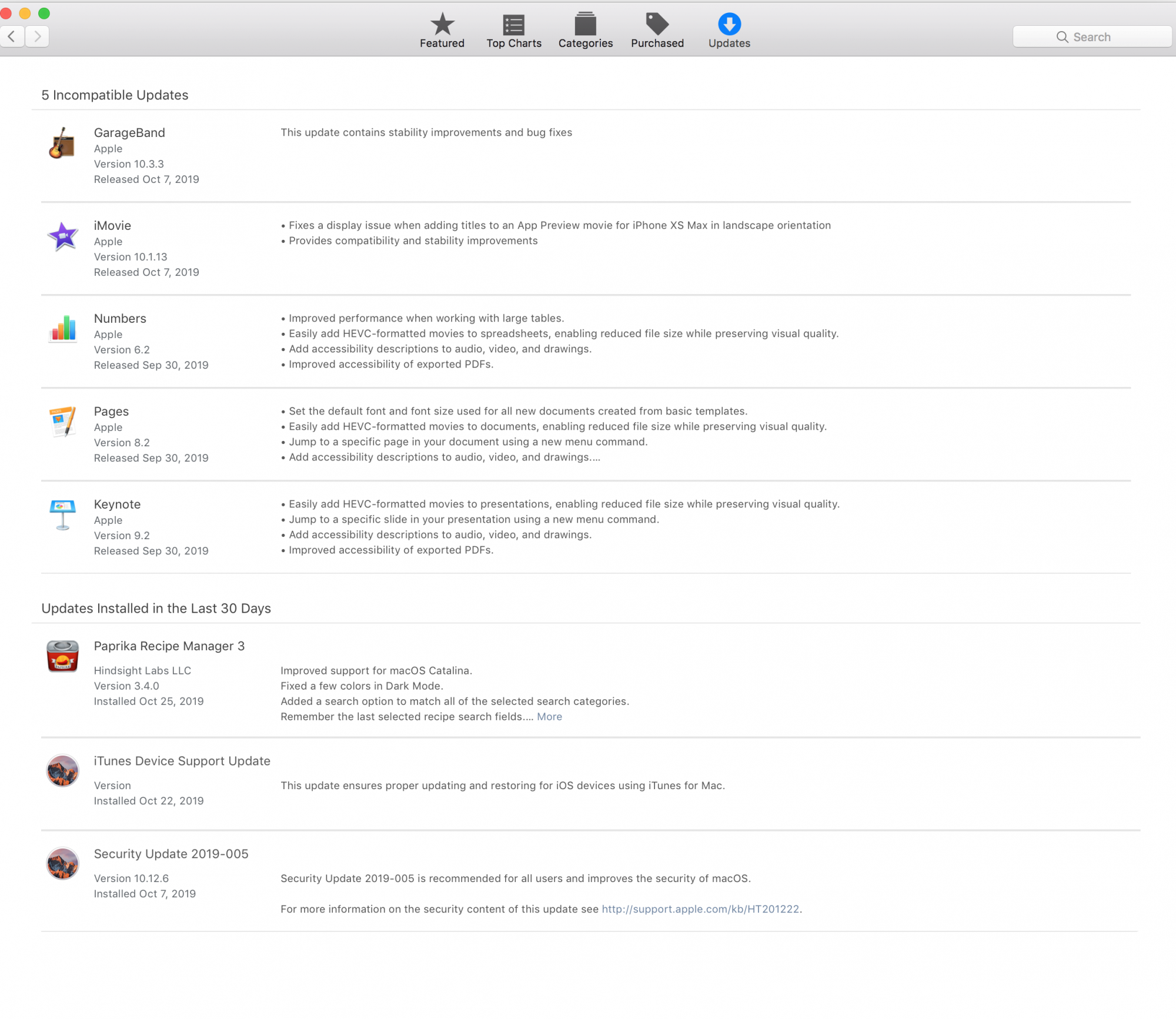
Task: Focus the Search text field
Action: 1092,36
